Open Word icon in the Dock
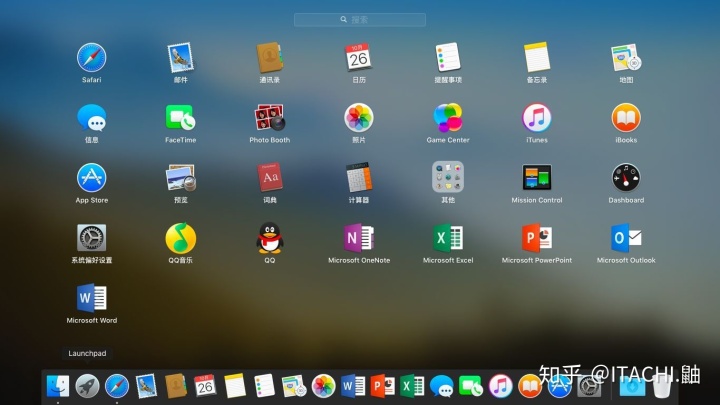This screenshot has height=405, width=720. (353, 386)
